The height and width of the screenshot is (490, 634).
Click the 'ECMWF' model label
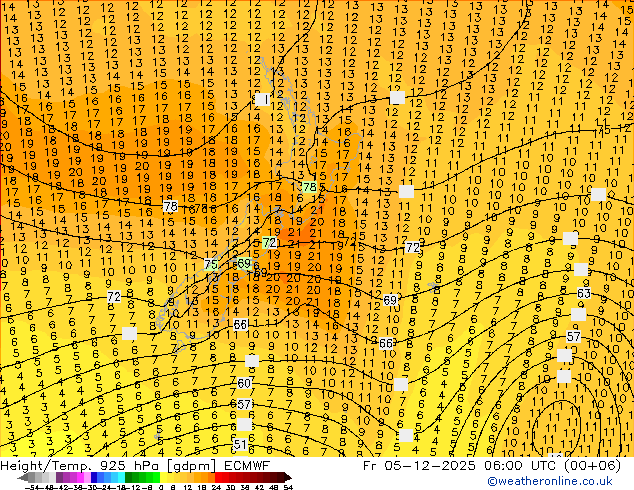[x=247, y=466]
